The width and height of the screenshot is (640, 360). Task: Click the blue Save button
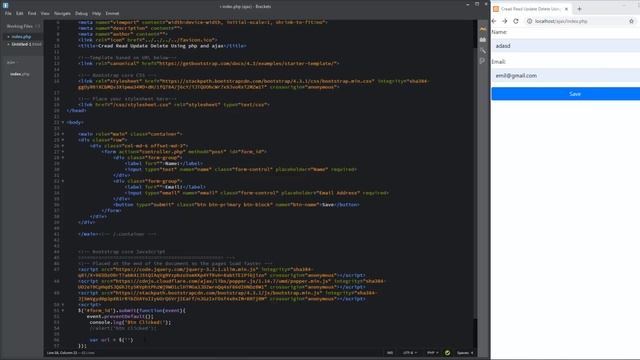(x=566, y=94)
